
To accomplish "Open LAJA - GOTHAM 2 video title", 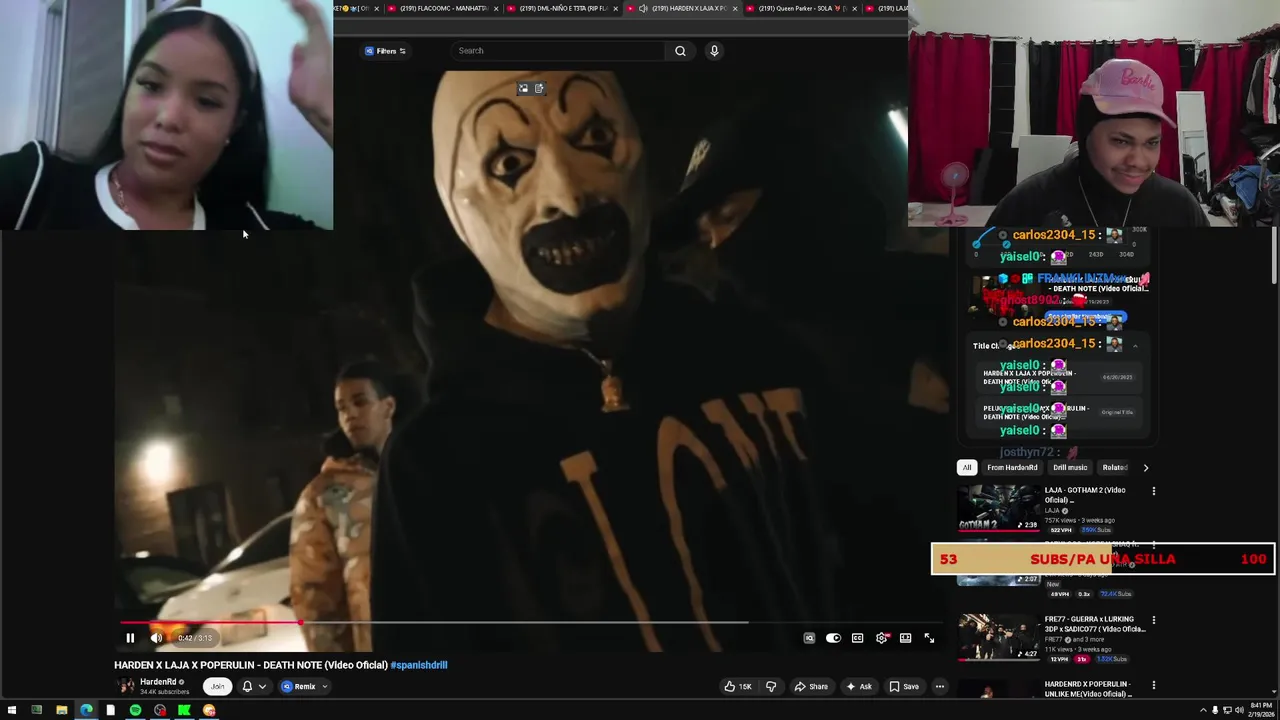I will click(1085, 494).
